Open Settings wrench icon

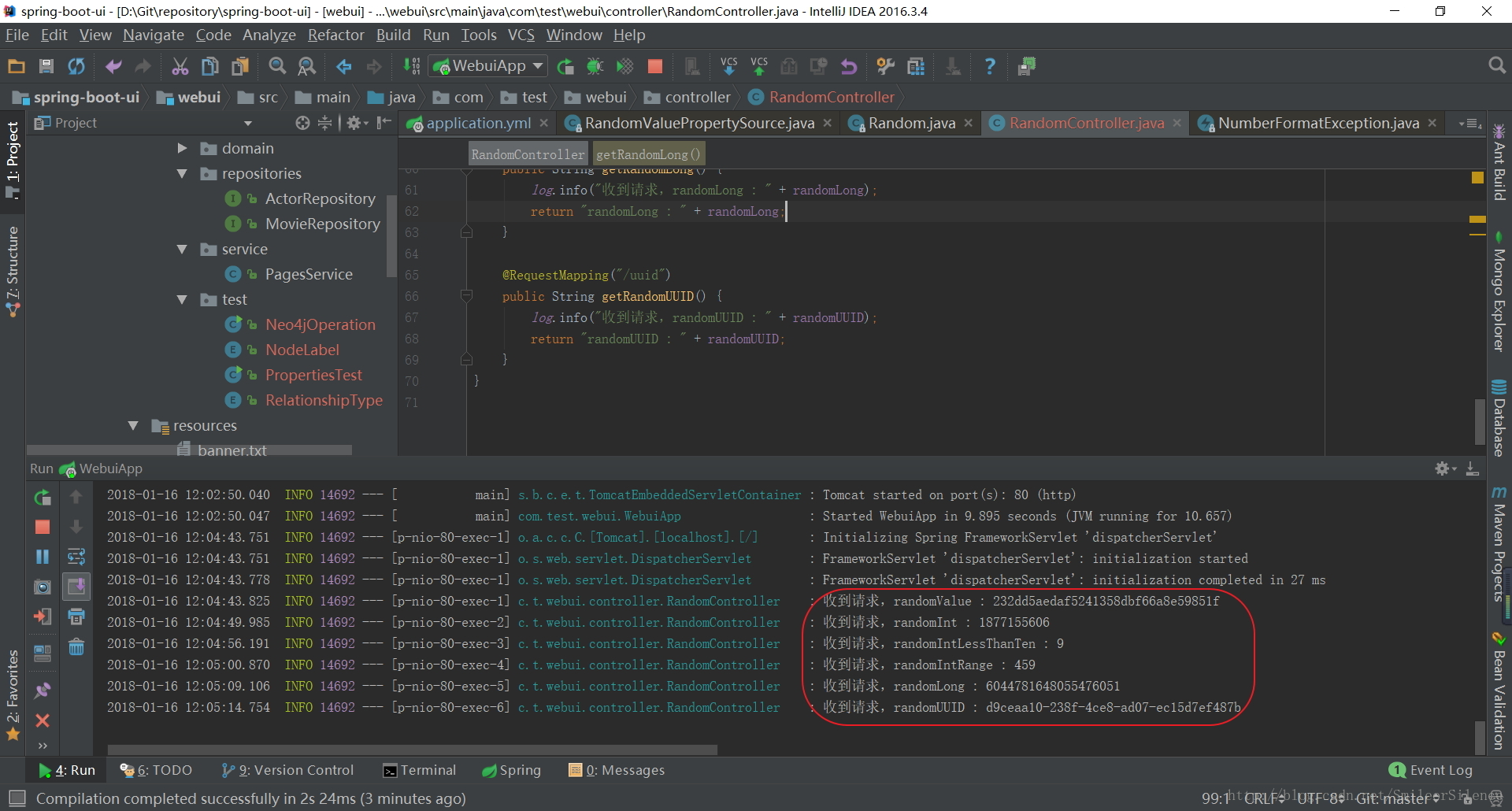(886, 66)
